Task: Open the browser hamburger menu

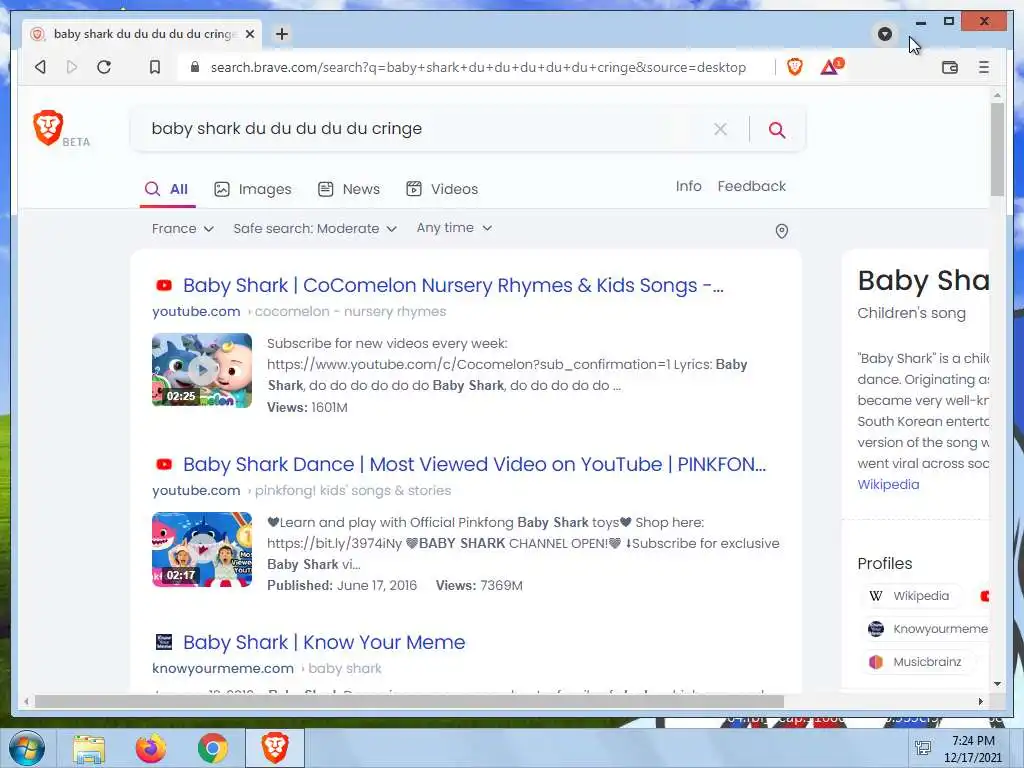Action: click(984, 67)
